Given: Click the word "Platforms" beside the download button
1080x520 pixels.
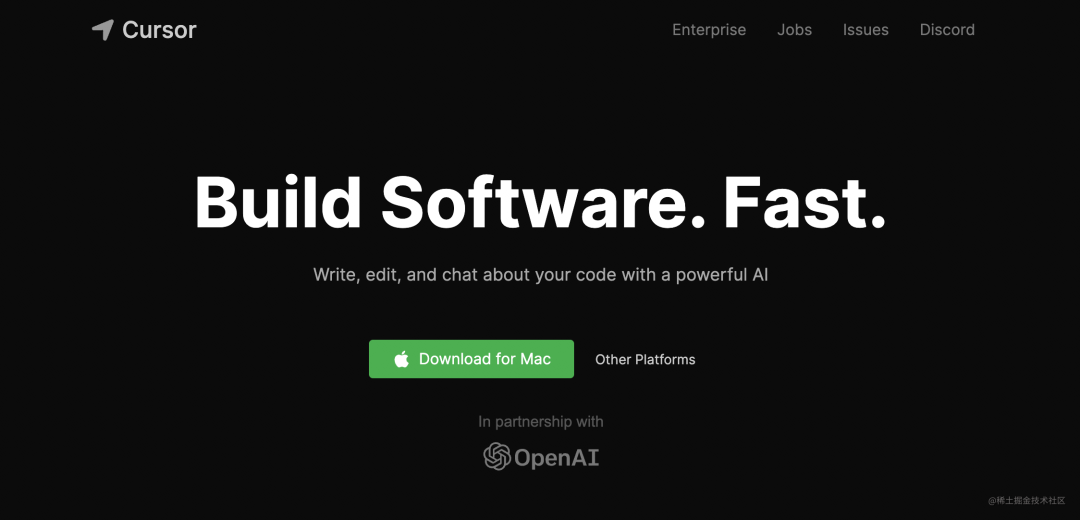Looking at the screenshot, I should click(665, 360).
